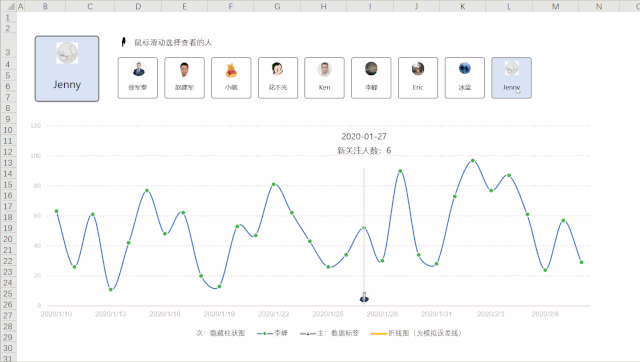Pick the blue globe avatar card

(464, 78)
